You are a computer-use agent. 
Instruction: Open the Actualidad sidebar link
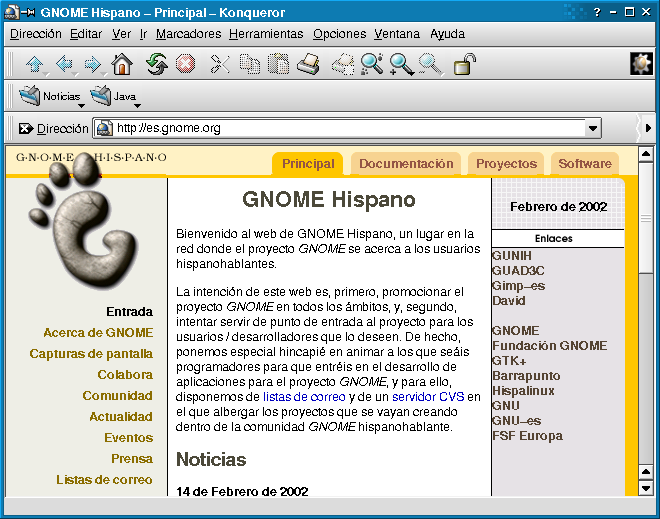tap(121, 417)
